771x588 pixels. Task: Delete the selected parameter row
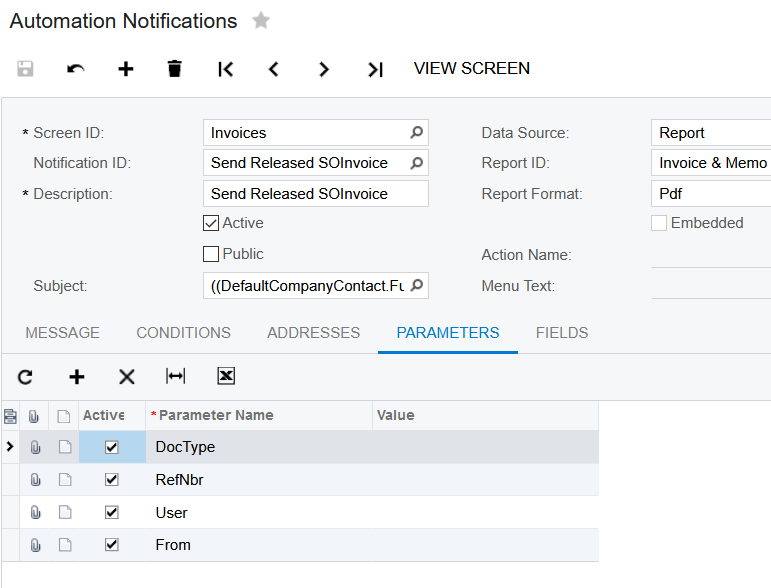click(x=127, y=376)
